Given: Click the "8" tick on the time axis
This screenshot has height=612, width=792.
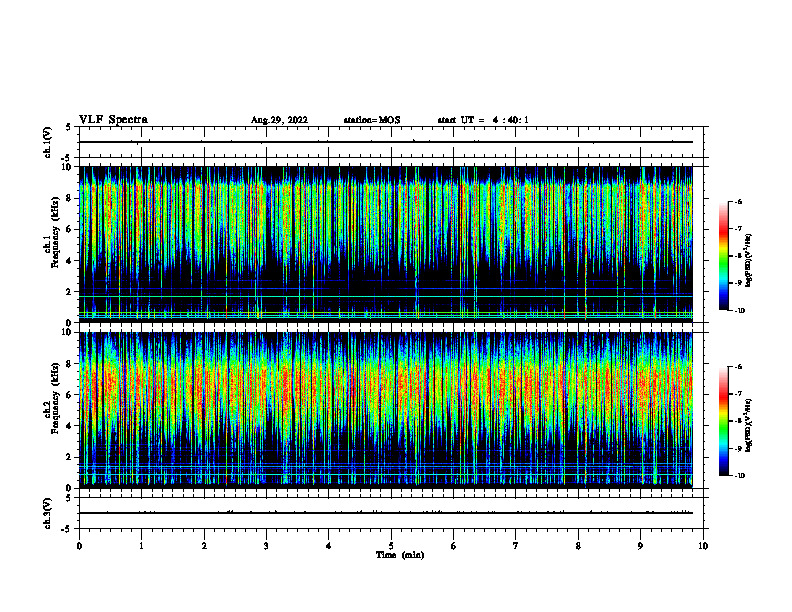Looking at the screenshot, I should [x=578, y=546].
